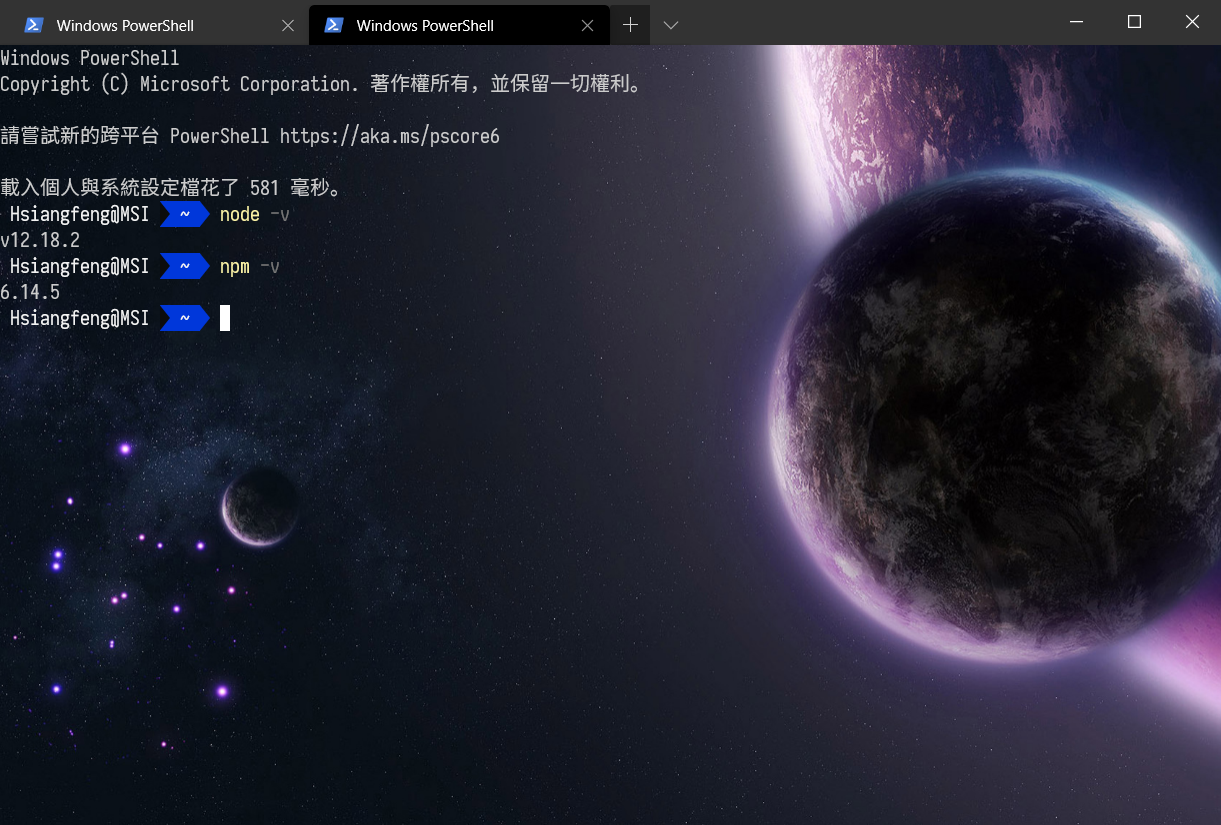The height and width of the screenshot is (825, 1221).
Task: Click the yellow "npm" command text
Action: (x=235, y=267)
